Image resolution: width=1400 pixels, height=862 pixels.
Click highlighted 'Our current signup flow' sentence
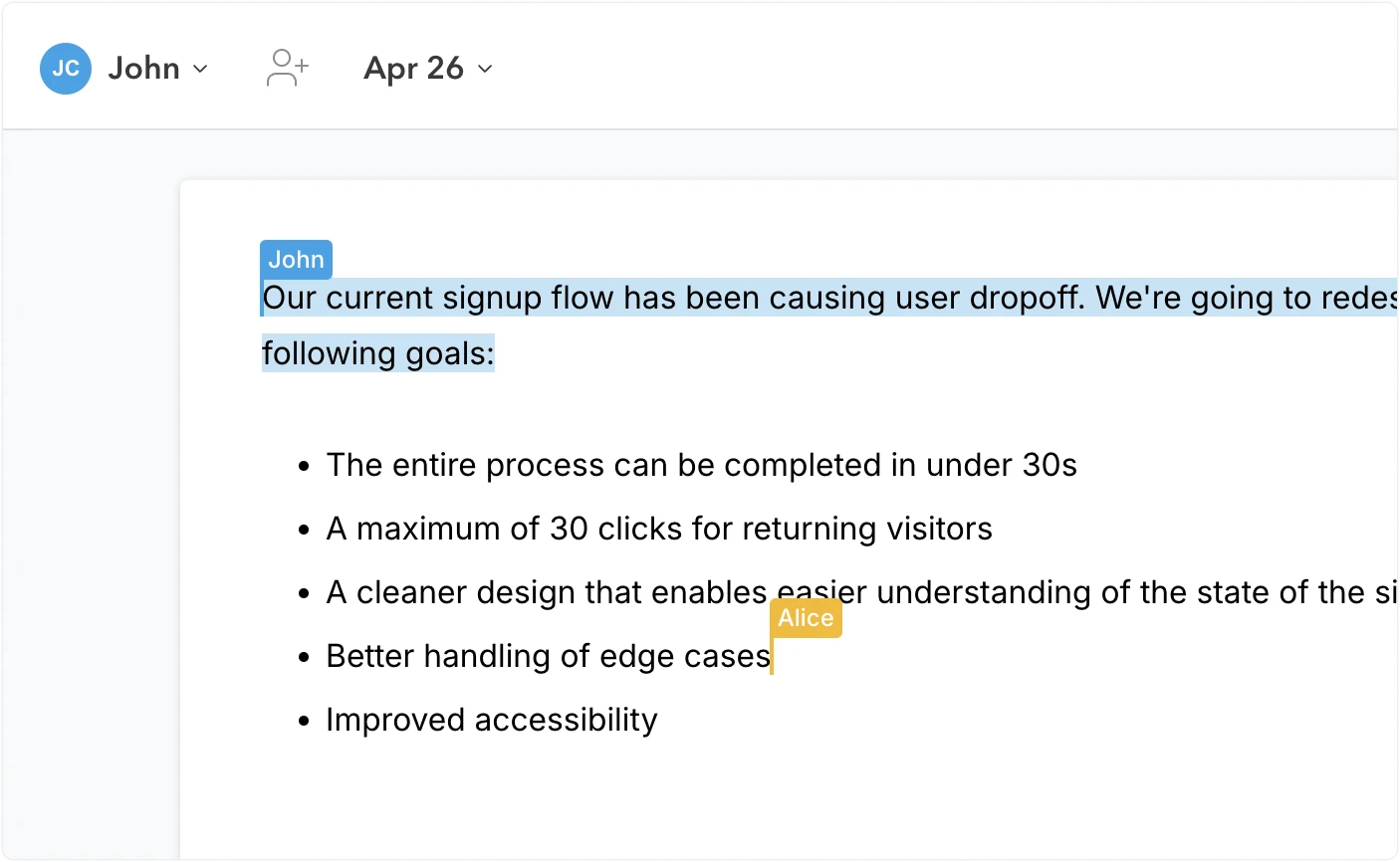829,298
